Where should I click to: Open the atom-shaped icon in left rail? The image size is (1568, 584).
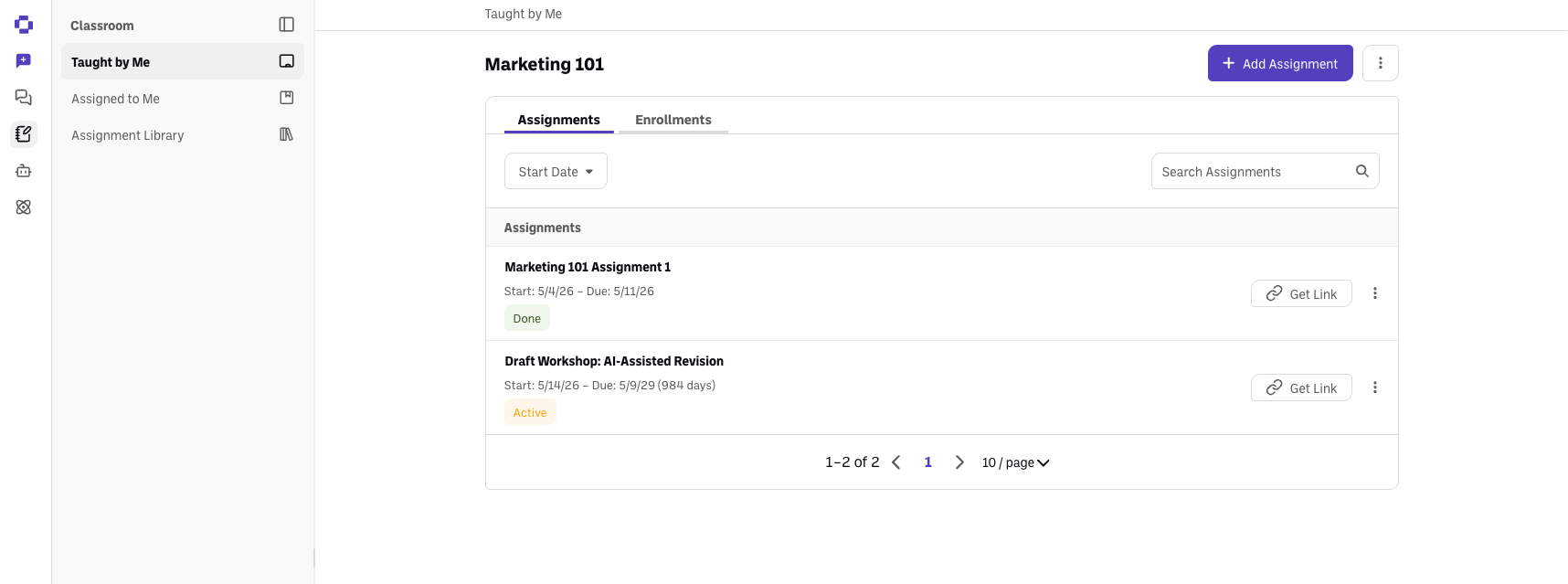(24, 207)
